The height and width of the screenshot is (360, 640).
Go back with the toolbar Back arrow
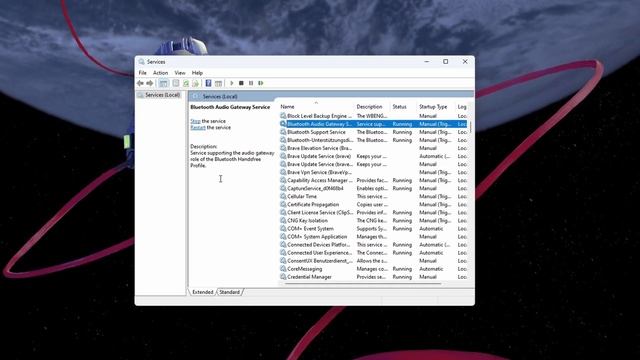140,83
